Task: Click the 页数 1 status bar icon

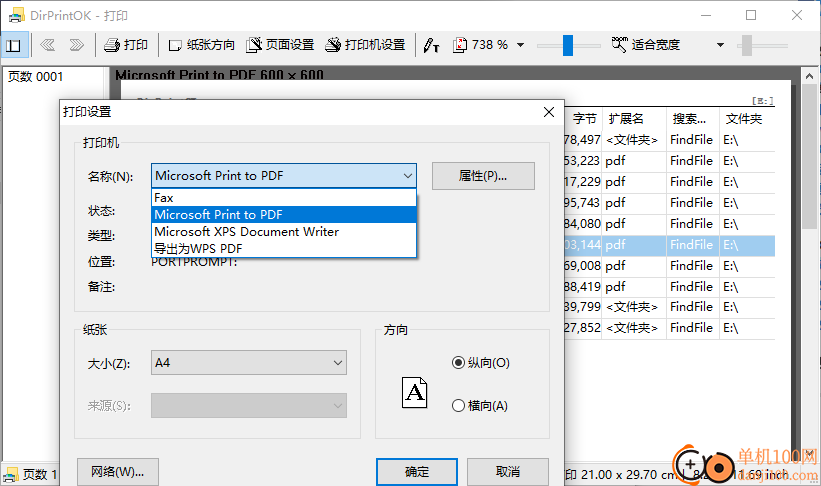Action: coord(10,474)
